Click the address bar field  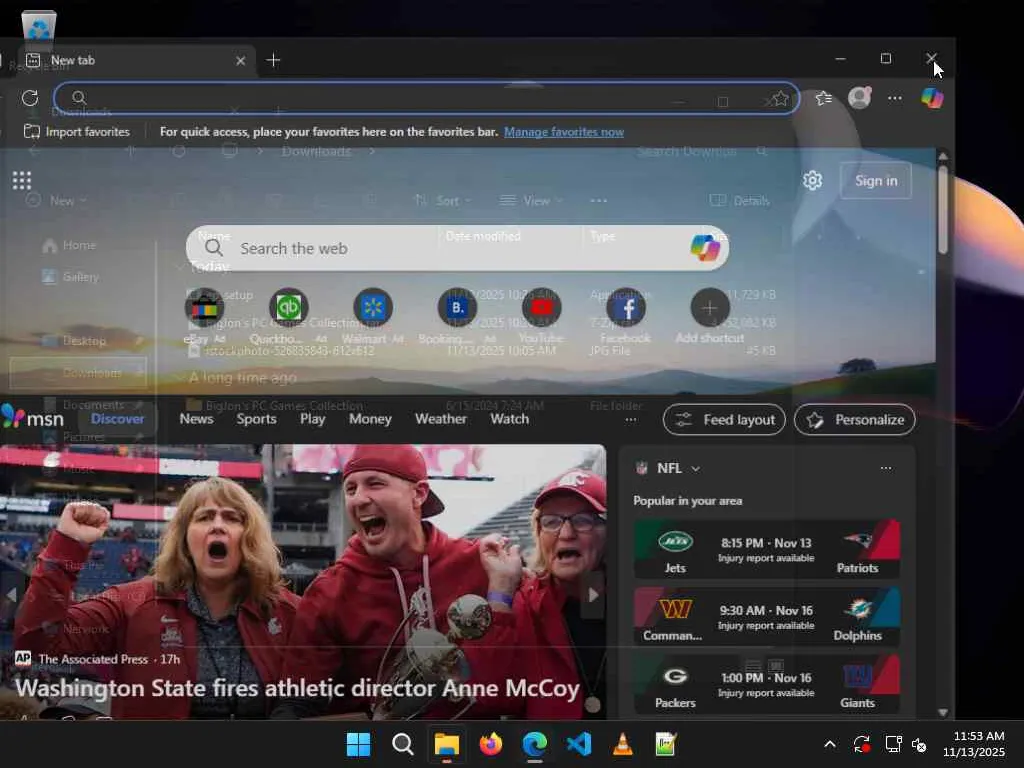(x=426, y=98)
